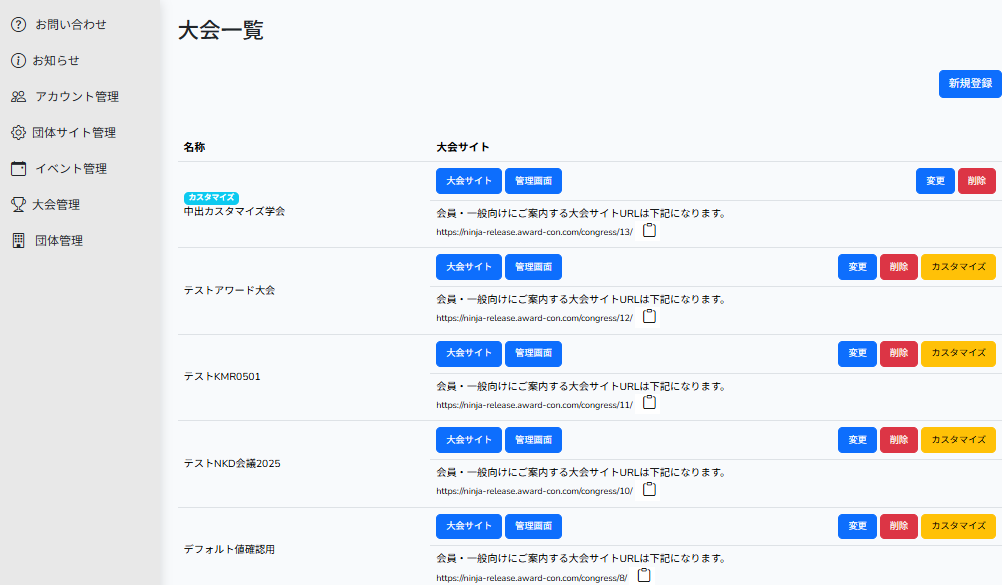Click the calendar icon for イベント管理
The image size is (1002, 585).
pos(18,168)
